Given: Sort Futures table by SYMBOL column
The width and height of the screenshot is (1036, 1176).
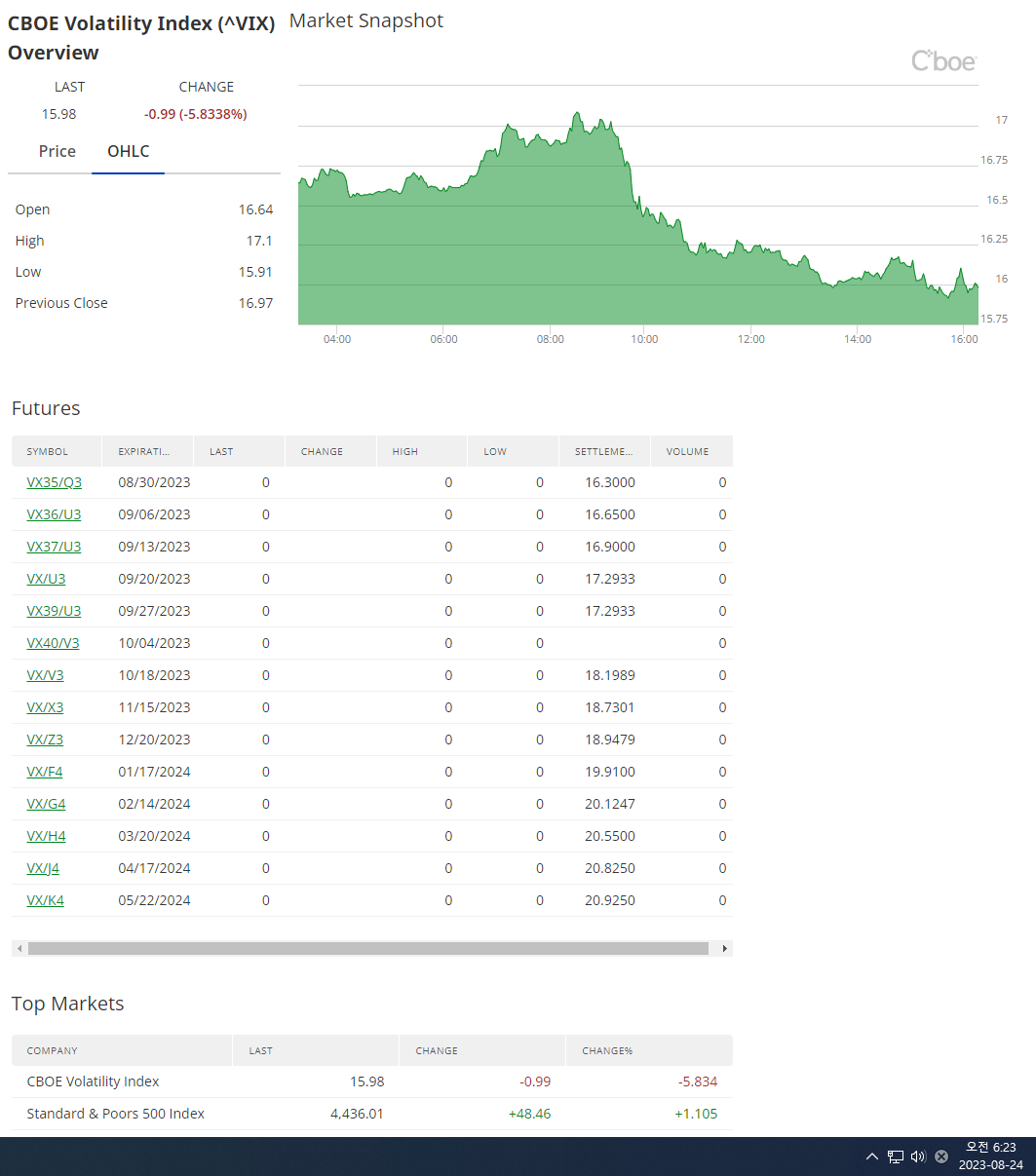Looking at the screenshot, I should point(57,451).
